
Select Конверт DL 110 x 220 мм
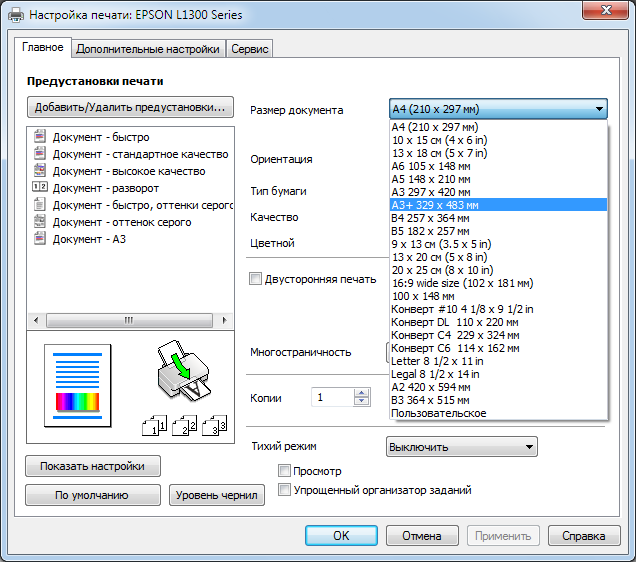pos(498,322)
